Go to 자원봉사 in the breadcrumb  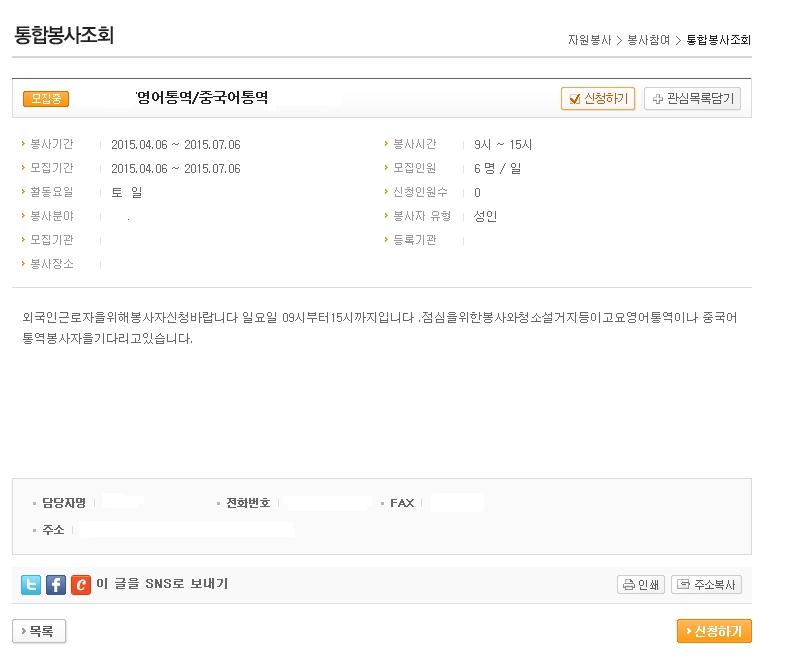pyautogui.click(x=588, y=40)
